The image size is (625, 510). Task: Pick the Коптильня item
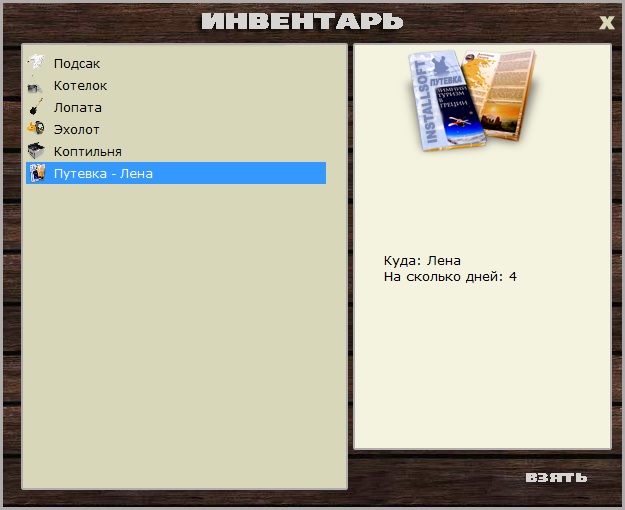tap(176, 151)
